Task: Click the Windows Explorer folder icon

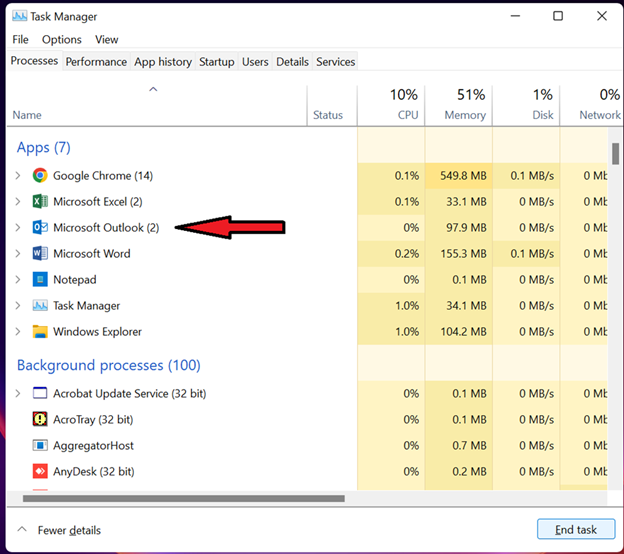Action: click(40, 332)
